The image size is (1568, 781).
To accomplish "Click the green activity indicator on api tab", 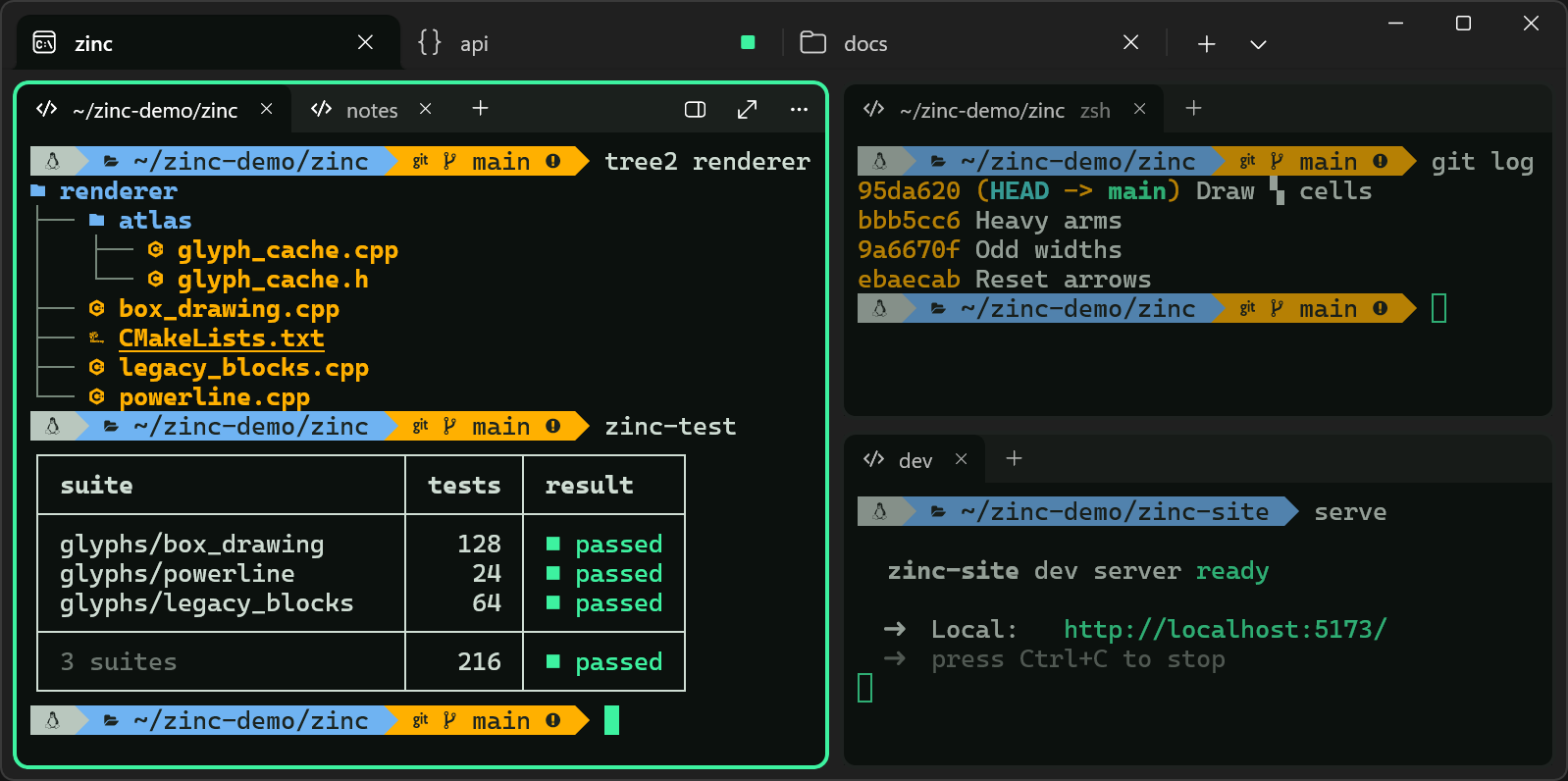I will click(x=748, y=42).
